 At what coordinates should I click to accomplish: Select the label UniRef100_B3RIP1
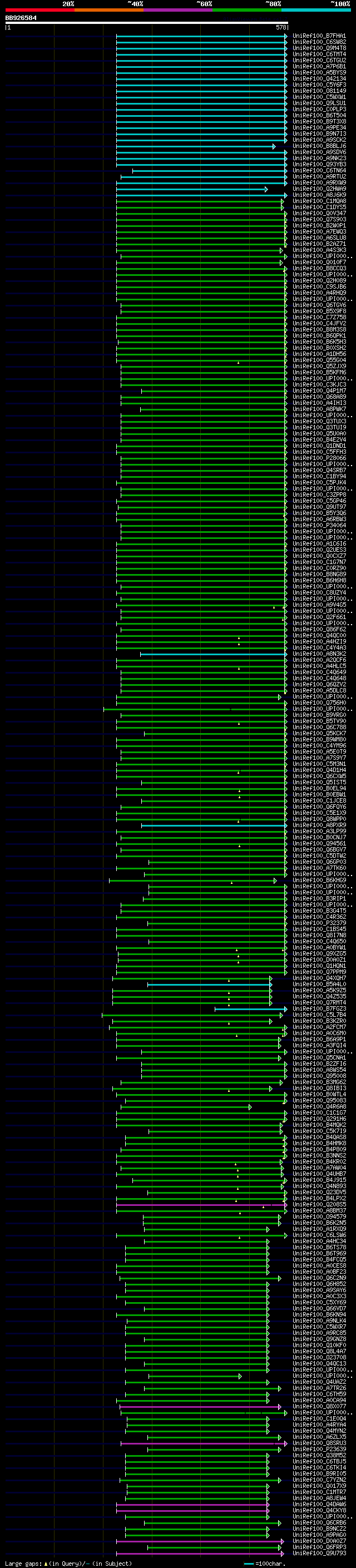(319, 898)
